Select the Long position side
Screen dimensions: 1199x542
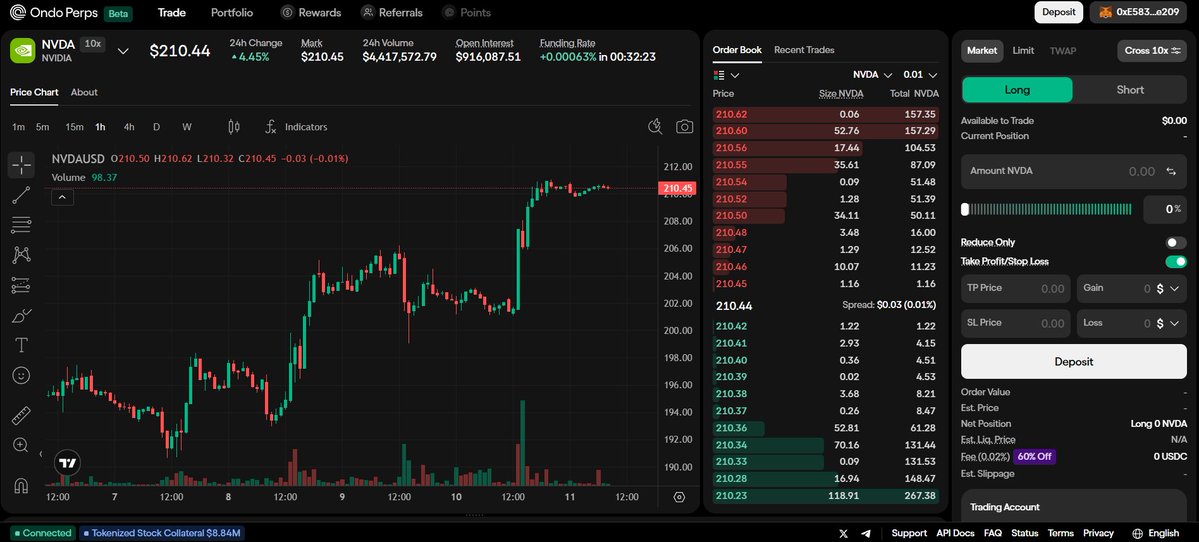coord(1017,89)
